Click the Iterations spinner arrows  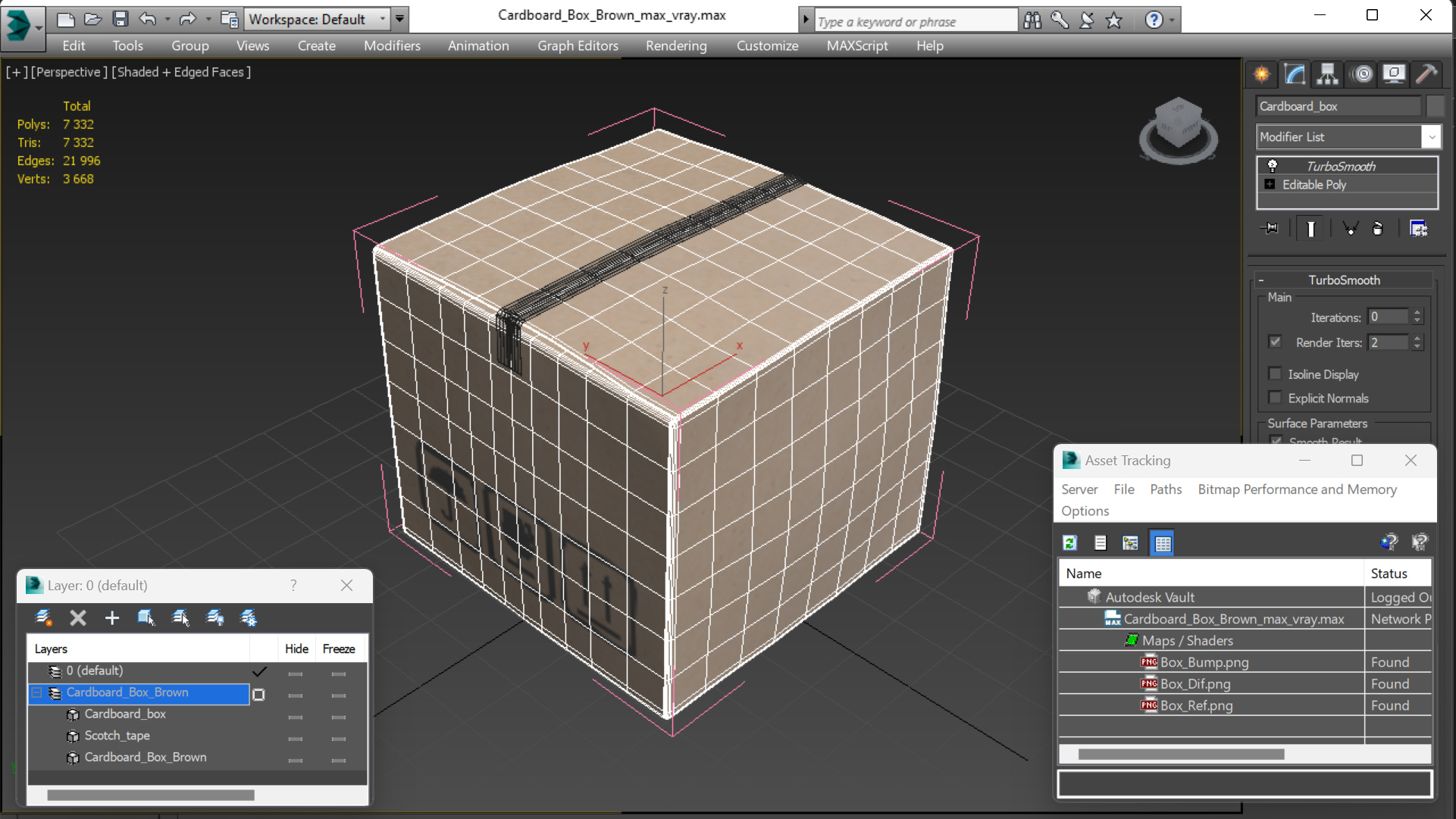pos(1417,317)
